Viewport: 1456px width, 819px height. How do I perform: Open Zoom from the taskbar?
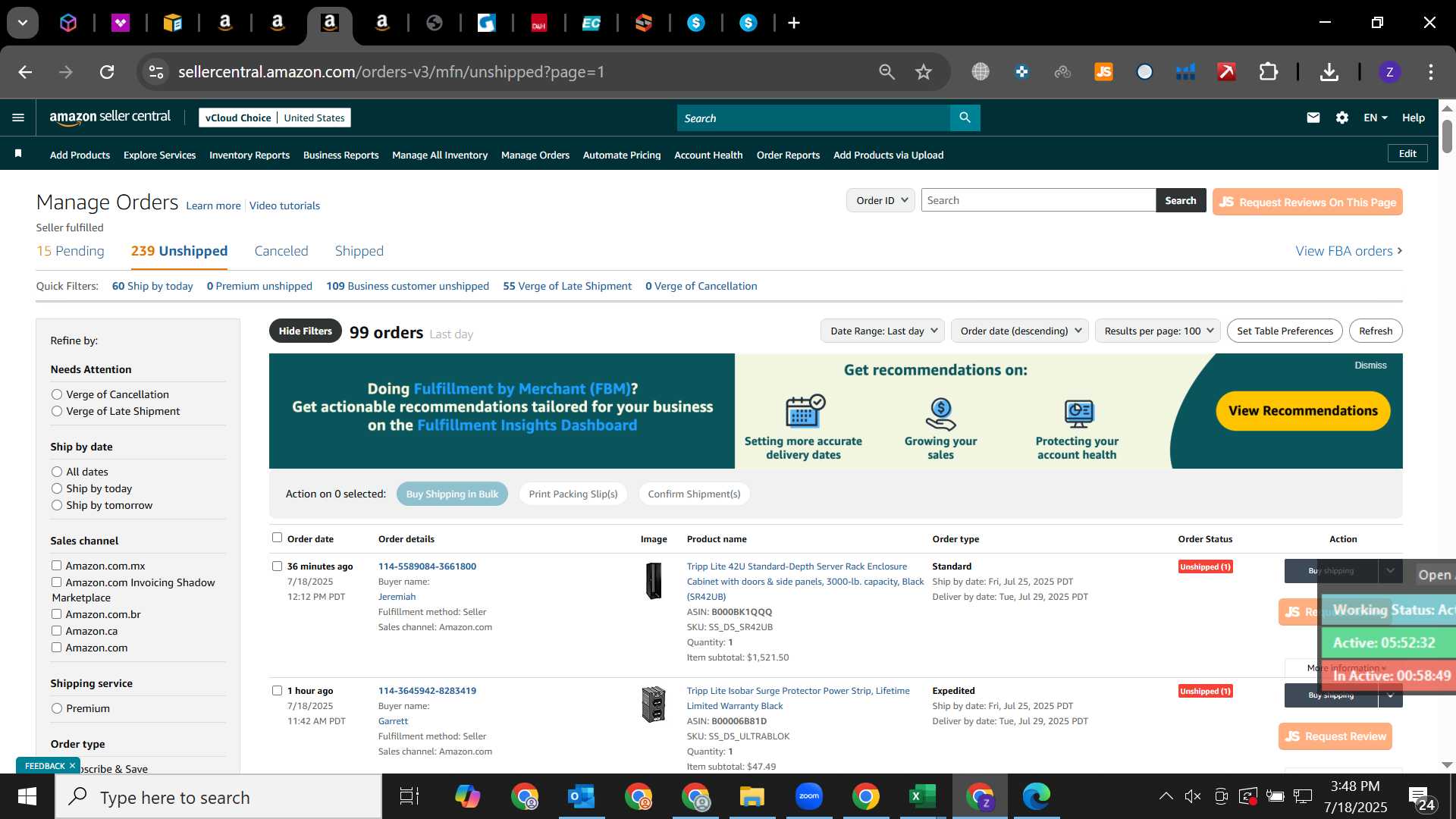(808, 796)
